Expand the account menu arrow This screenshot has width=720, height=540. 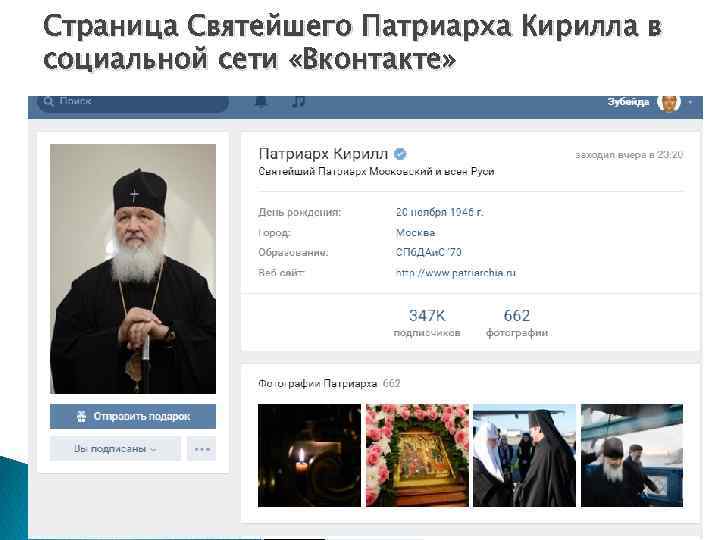[x=690, y=102]
